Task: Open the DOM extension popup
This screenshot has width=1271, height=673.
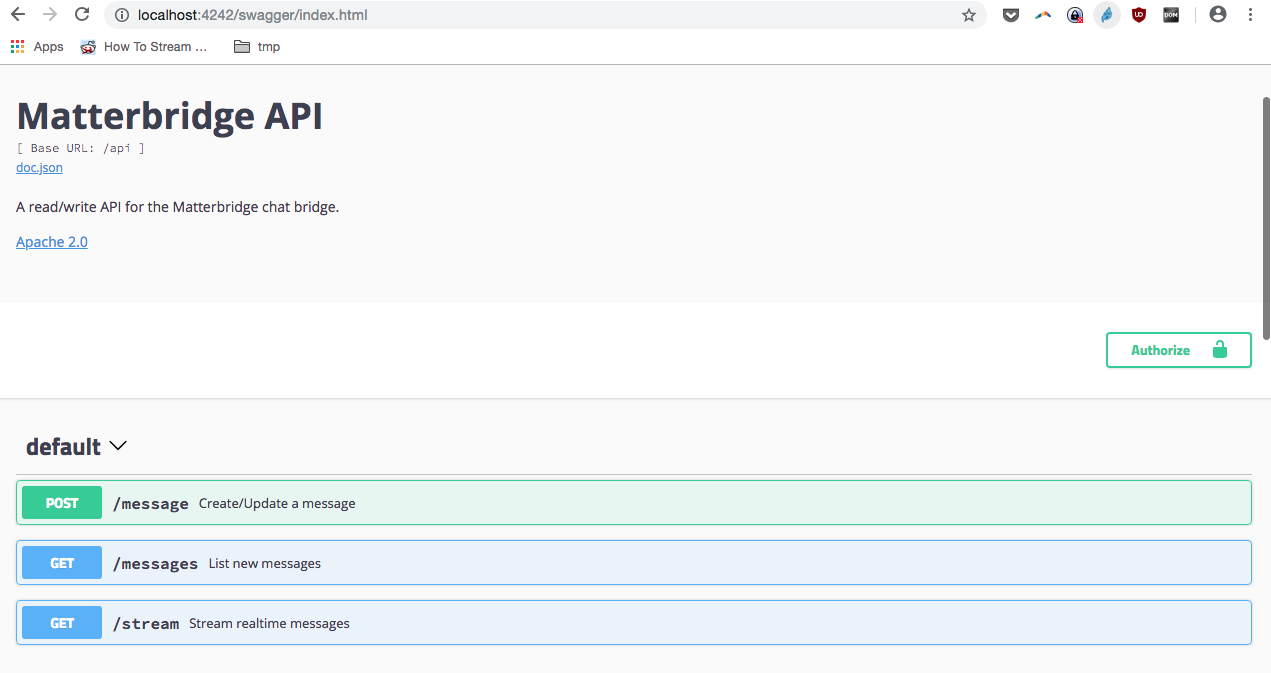Action: click(x=1171, y=15)
